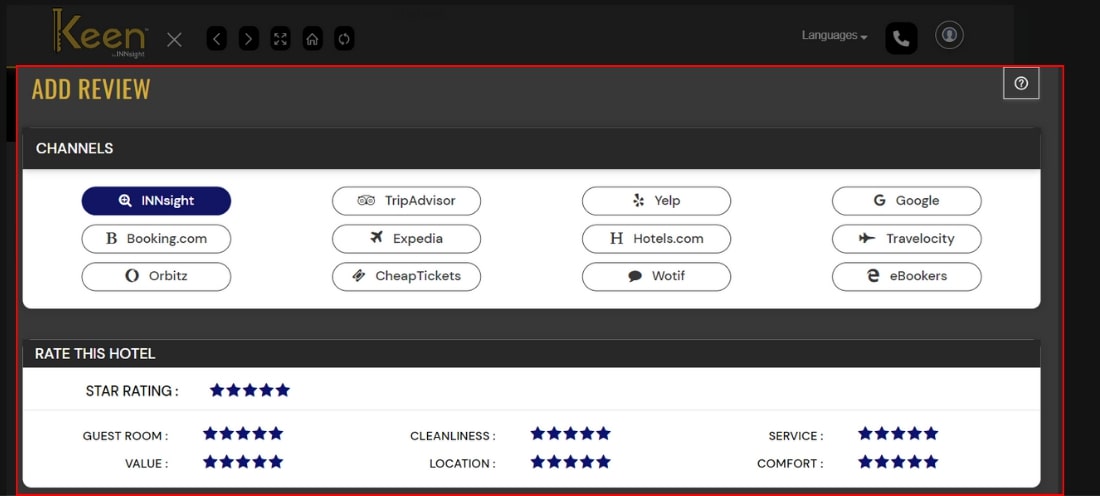Rate Value three stars
Viewport: 1100px width, 496px height.
[243, 462]
